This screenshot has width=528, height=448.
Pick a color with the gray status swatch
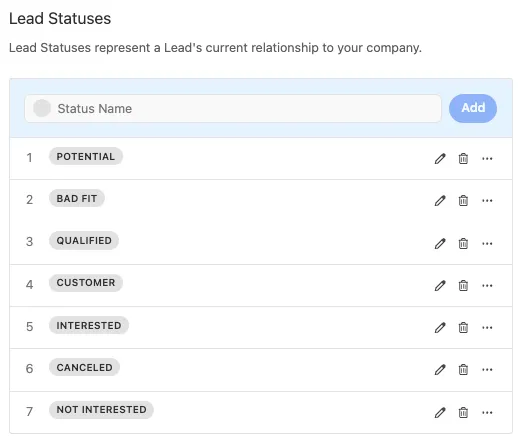(x=42, y=108)
